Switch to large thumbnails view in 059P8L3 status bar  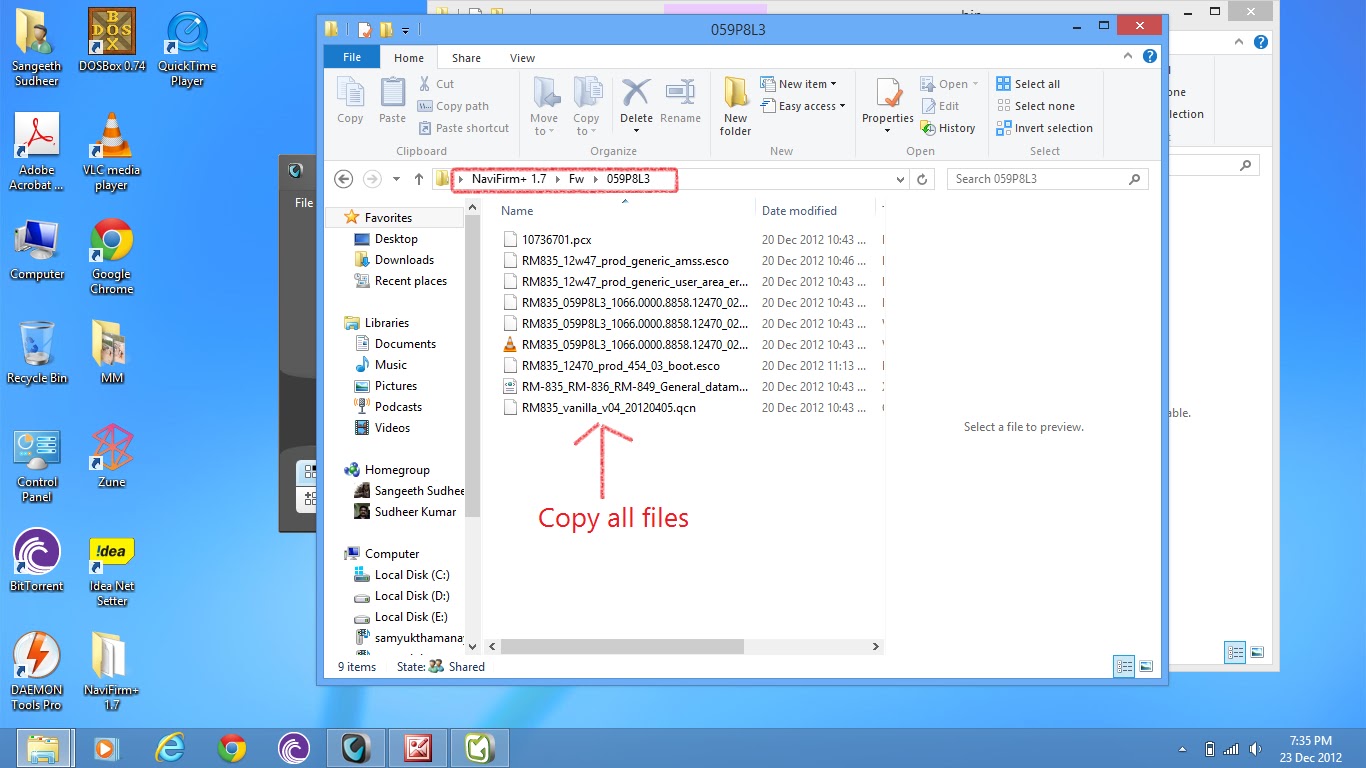click(1146, 666)
